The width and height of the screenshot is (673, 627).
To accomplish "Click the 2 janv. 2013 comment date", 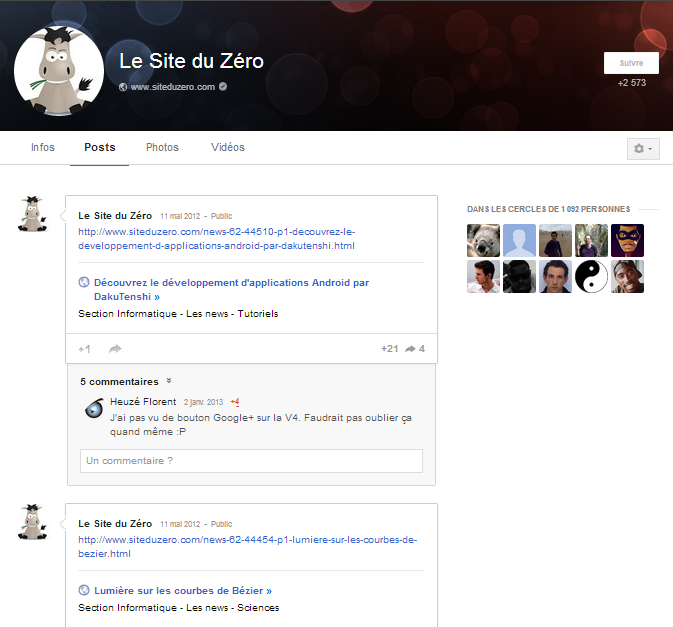I will [203, 402].
